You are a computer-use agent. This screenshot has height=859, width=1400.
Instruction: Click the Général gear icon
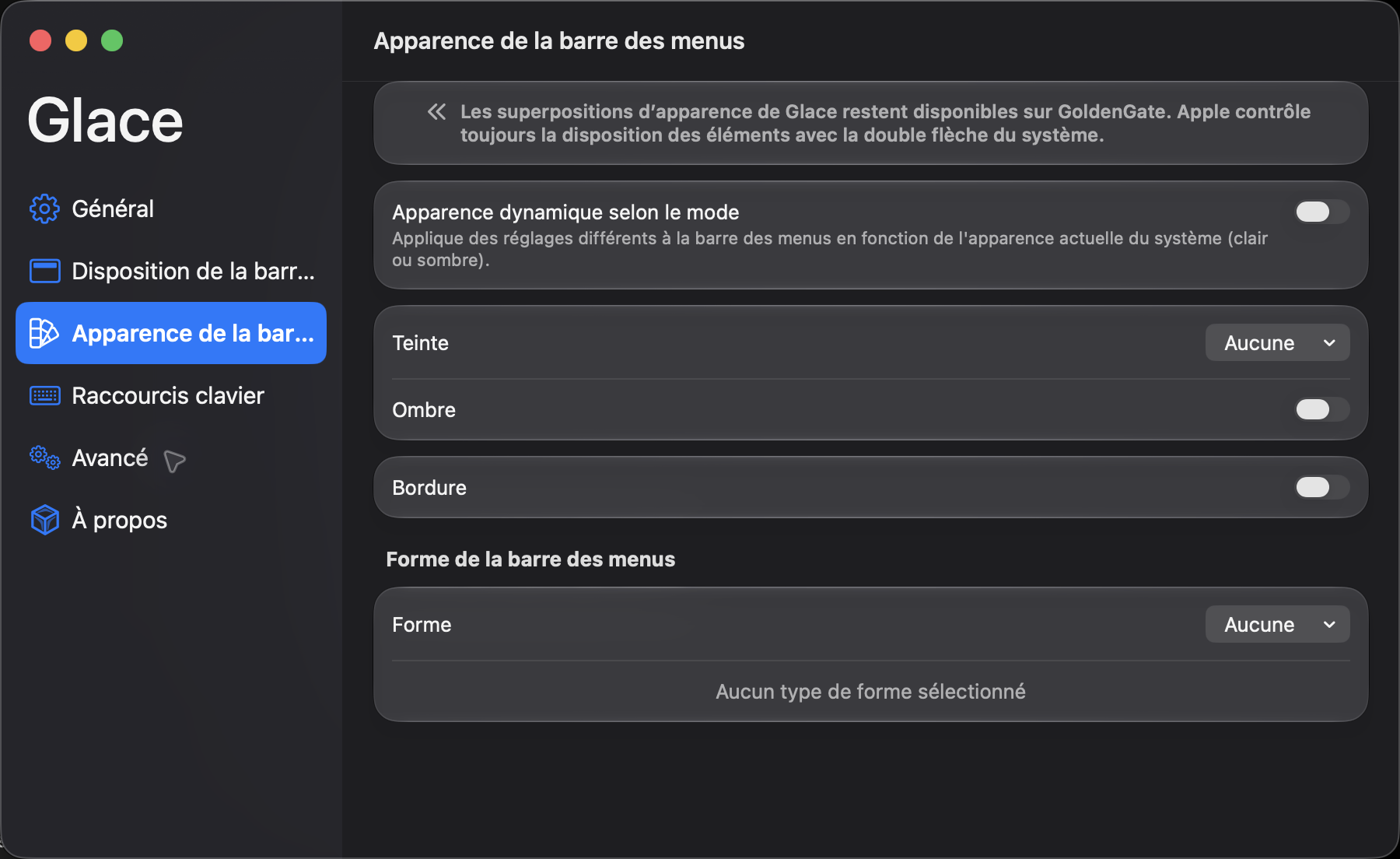pyautogui.click(x=44, y=209)
